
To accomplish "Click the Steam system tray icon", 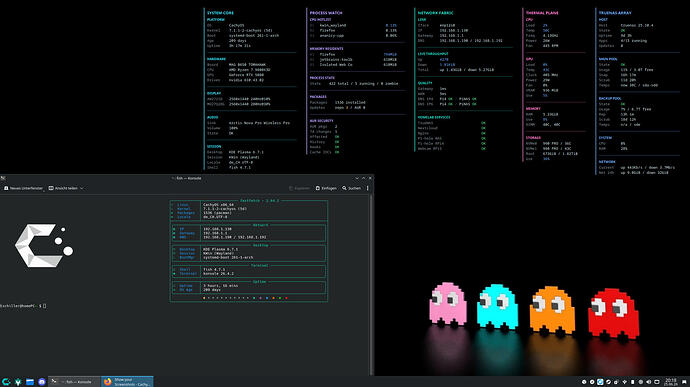I will (x=609, y=382).
